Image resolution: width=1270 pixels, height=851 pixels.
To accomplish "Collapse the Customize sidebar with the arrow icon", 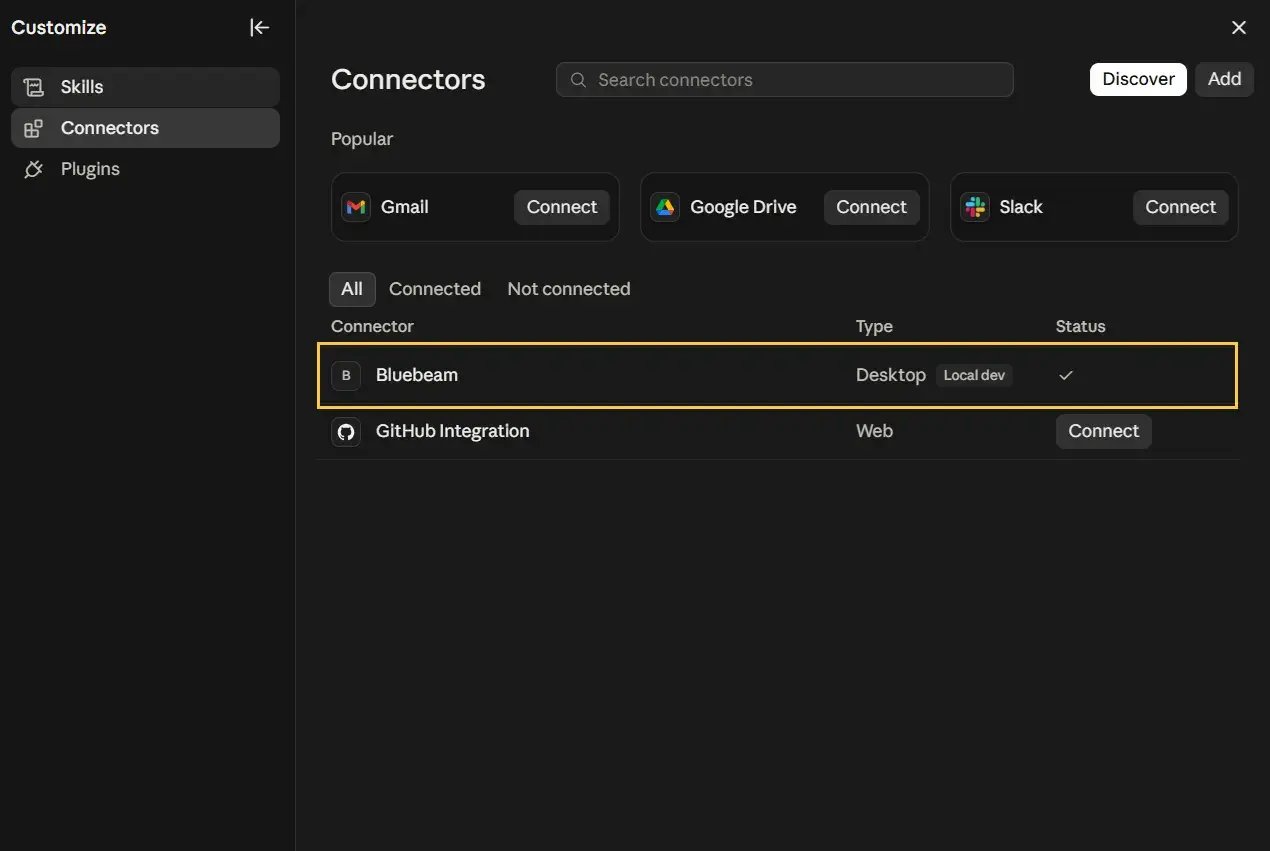I will click(260, 28).
